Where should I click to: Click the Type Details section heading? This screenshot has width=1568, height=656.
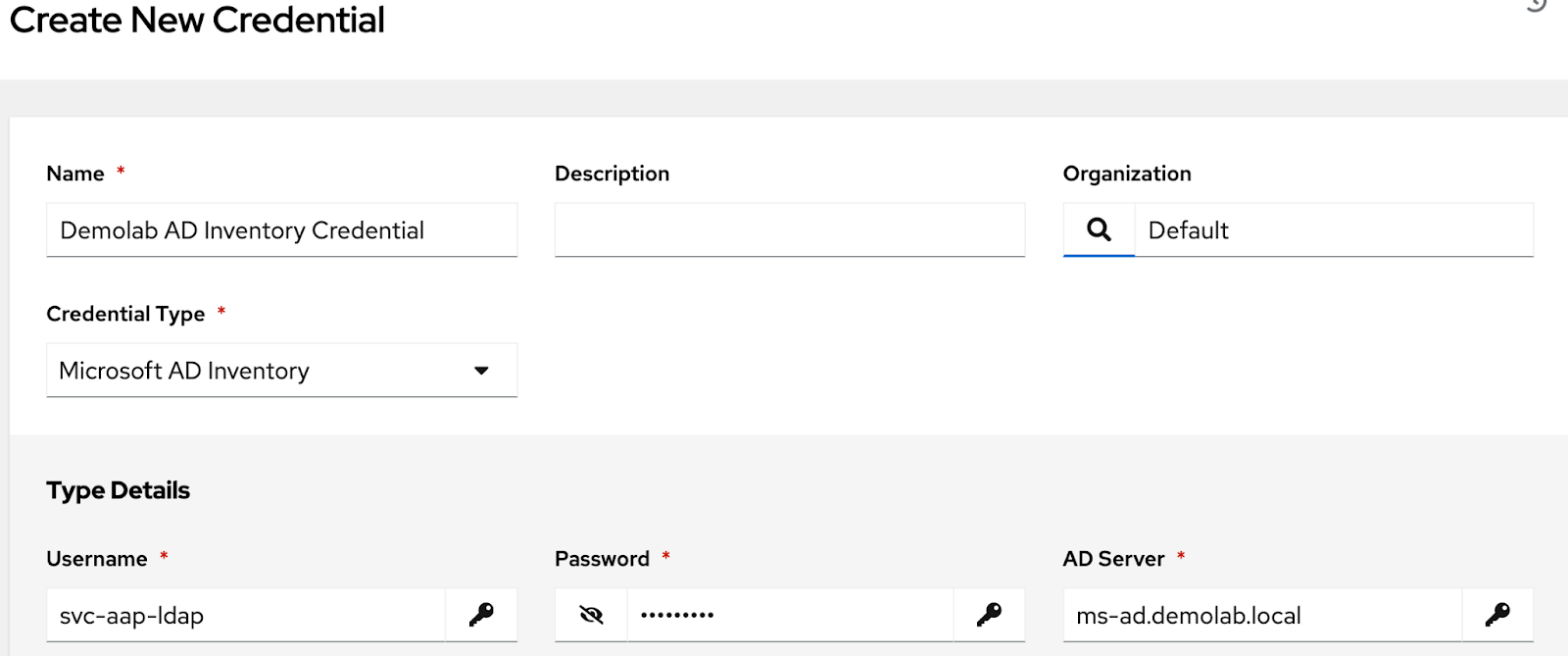click(119, 490)
